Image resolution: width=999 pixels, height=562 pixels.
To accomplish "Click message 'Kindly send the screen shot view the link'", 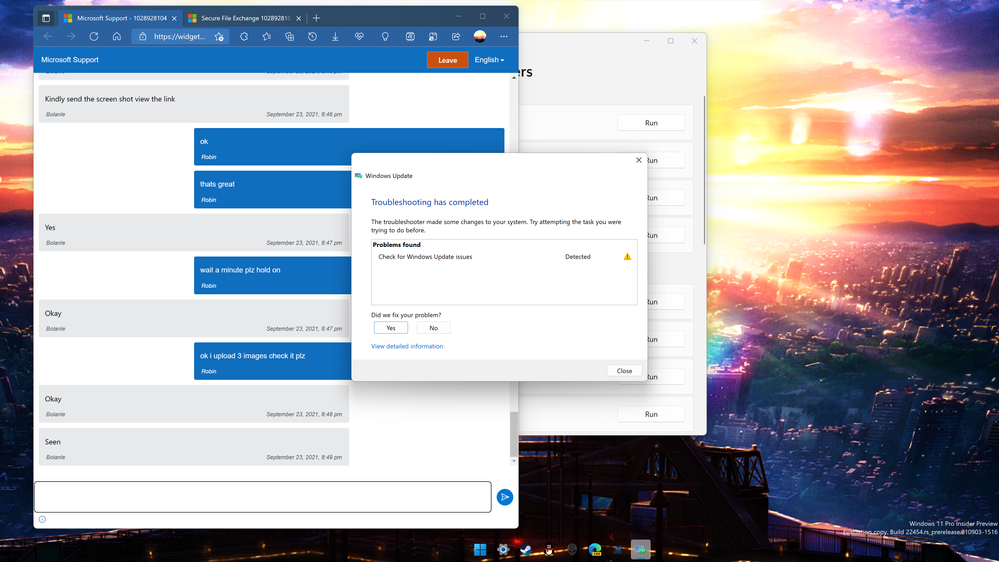I will coord(194,103).
